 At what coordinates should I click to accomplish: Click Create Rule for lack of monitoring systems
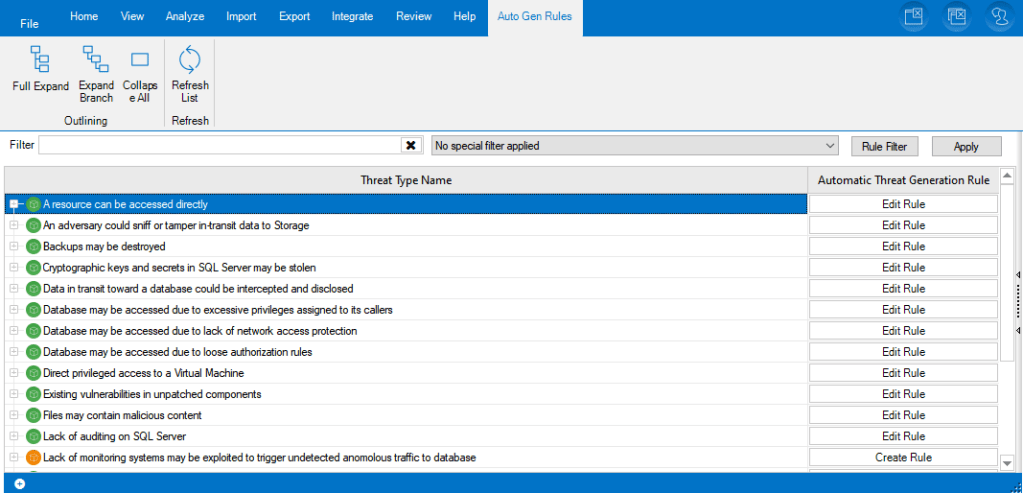coord(903,457)
